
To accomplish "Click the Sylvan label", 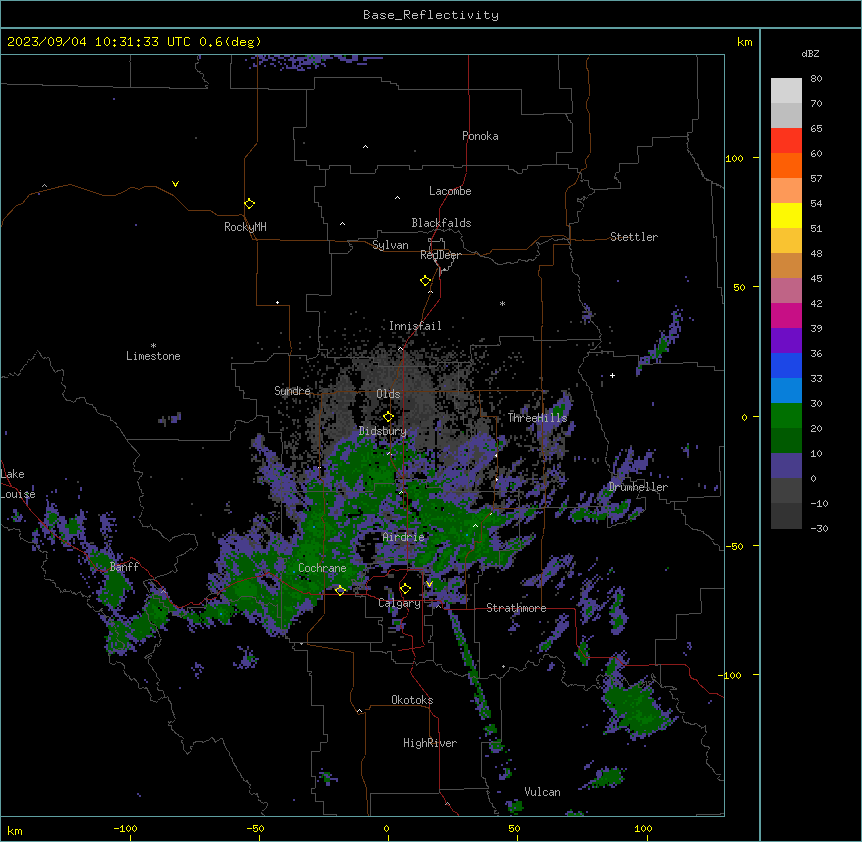I will tap(390, 245).
